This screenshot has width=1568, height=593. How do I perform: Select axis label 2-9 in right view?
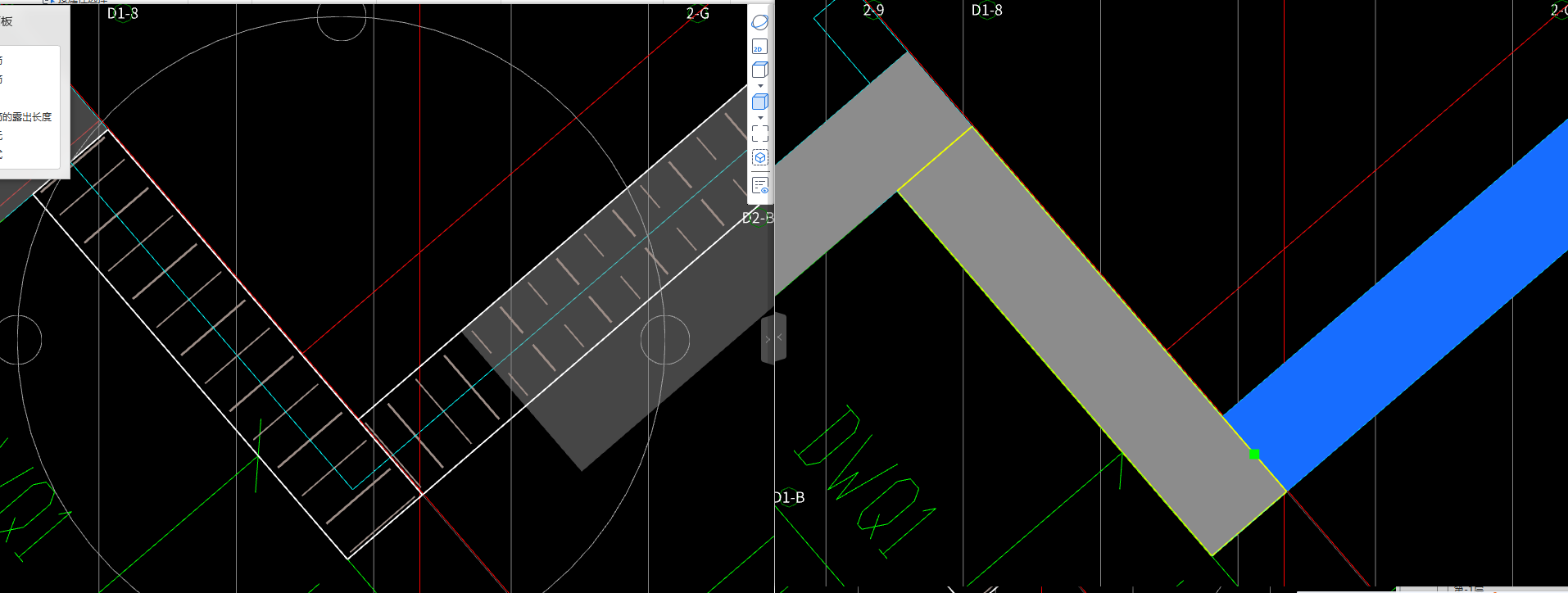click(873, 10)
